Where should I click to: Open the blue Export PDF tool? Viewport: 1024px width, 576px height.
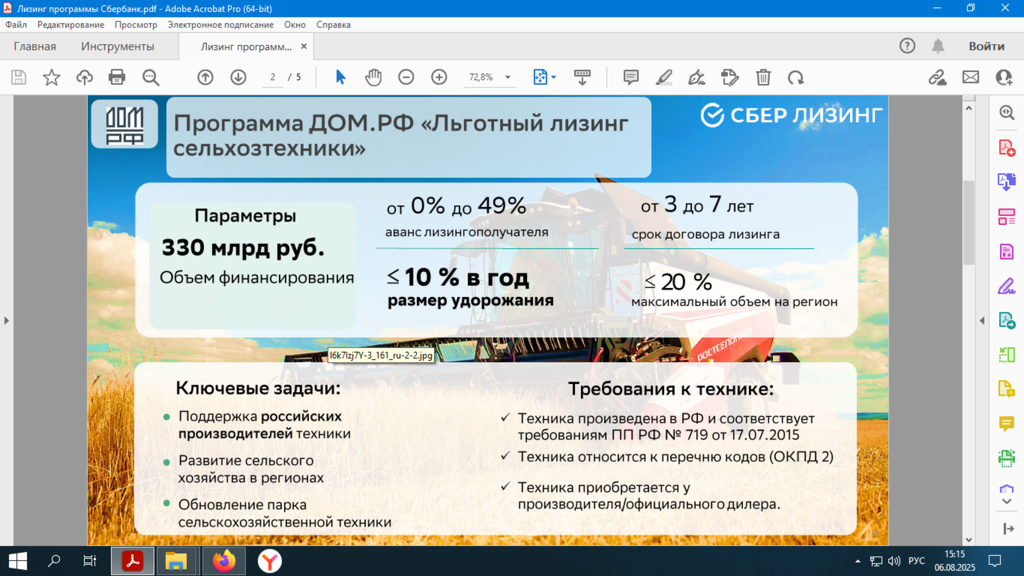tap(1006, 182)
